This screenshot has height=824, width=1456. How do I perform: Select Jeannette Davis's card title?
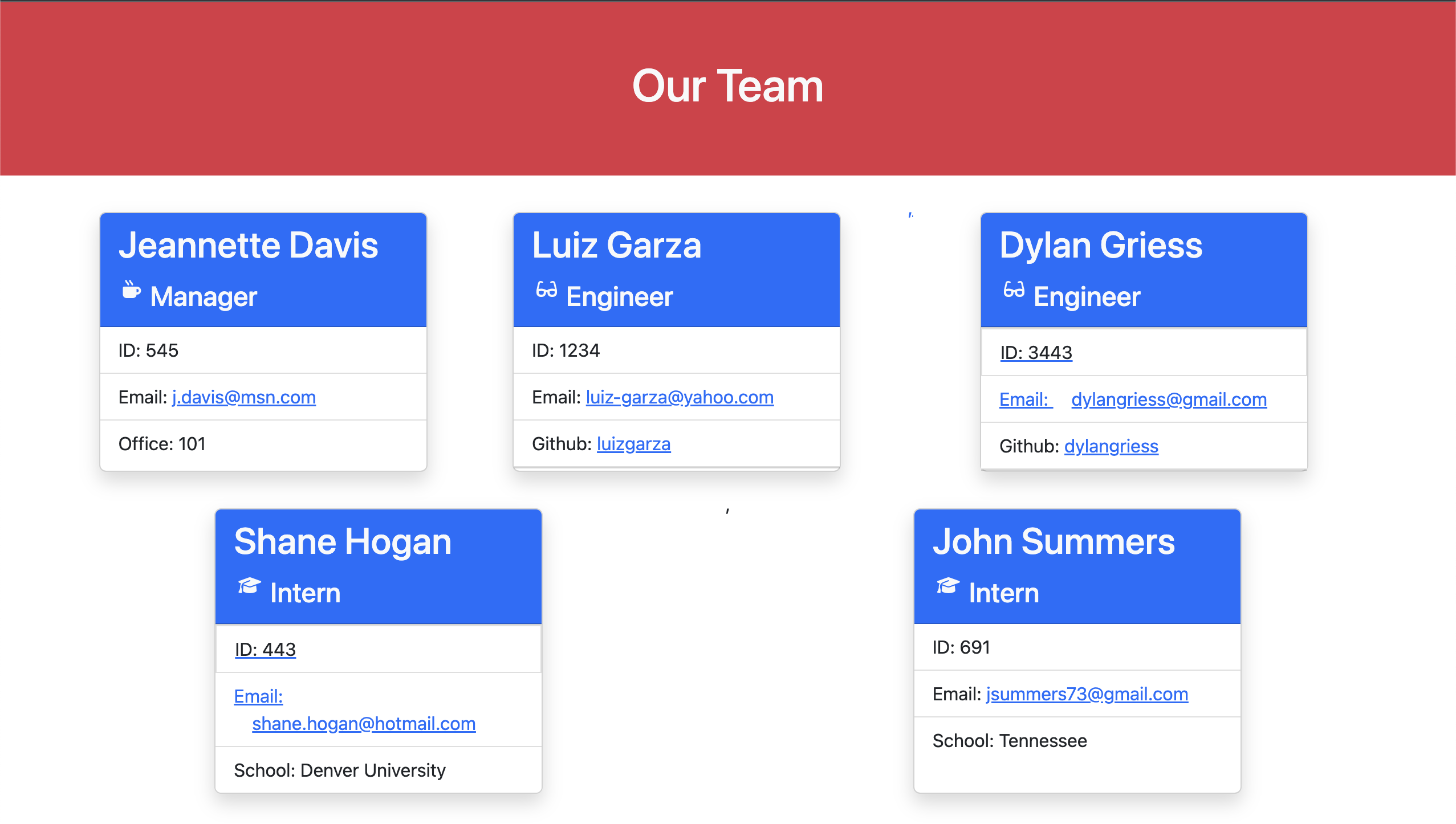(248, 245)
